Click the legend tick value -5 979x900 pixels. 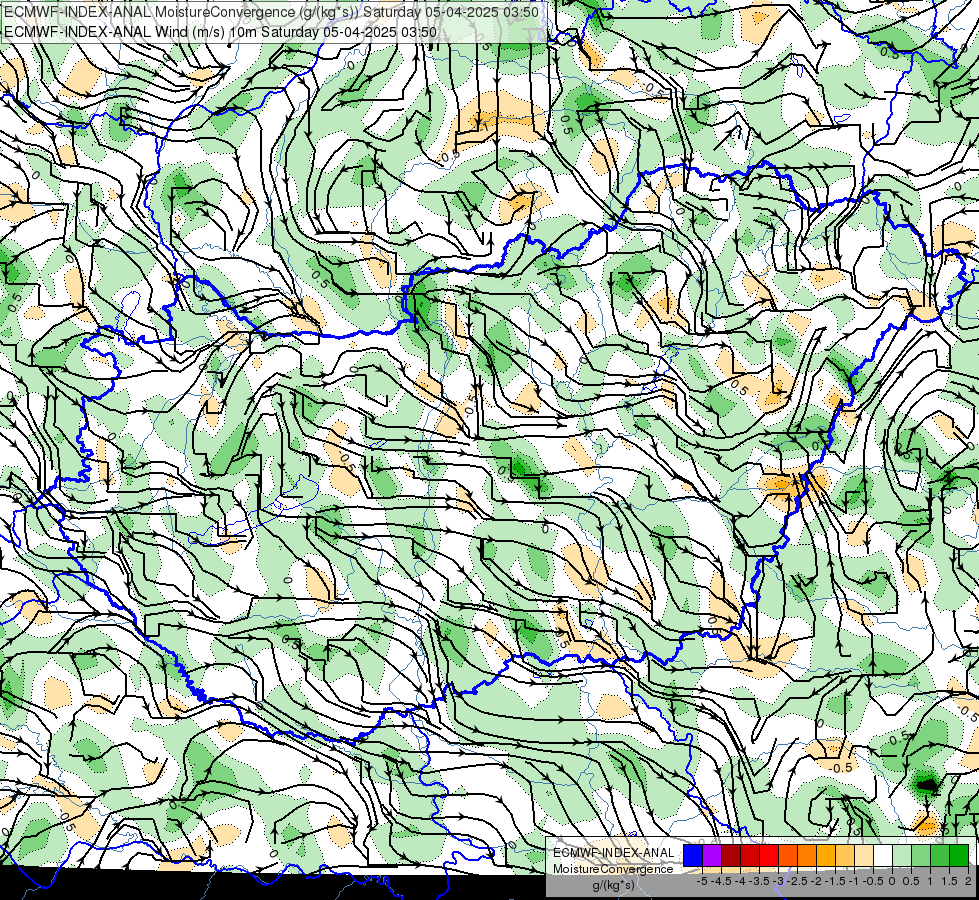702,881
